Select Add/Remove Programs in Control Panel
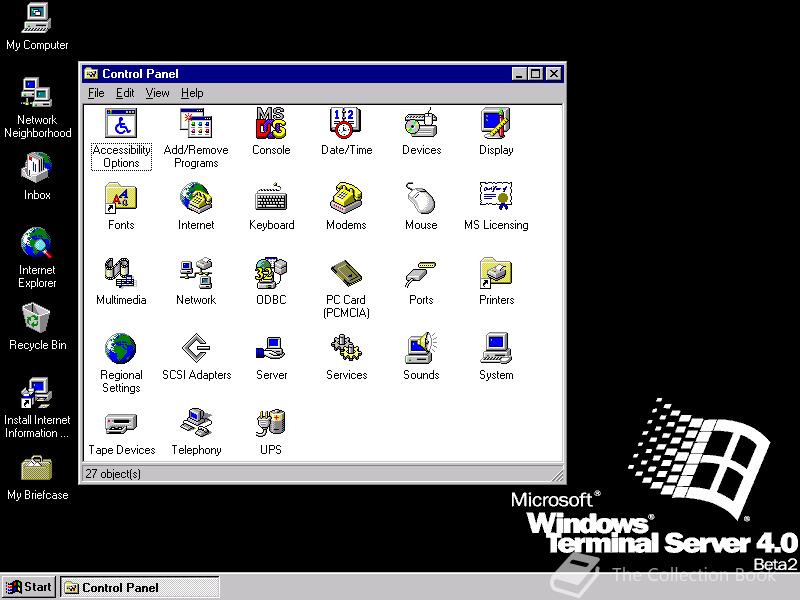The width and height of the screenshot is (800, 600). 196,123
